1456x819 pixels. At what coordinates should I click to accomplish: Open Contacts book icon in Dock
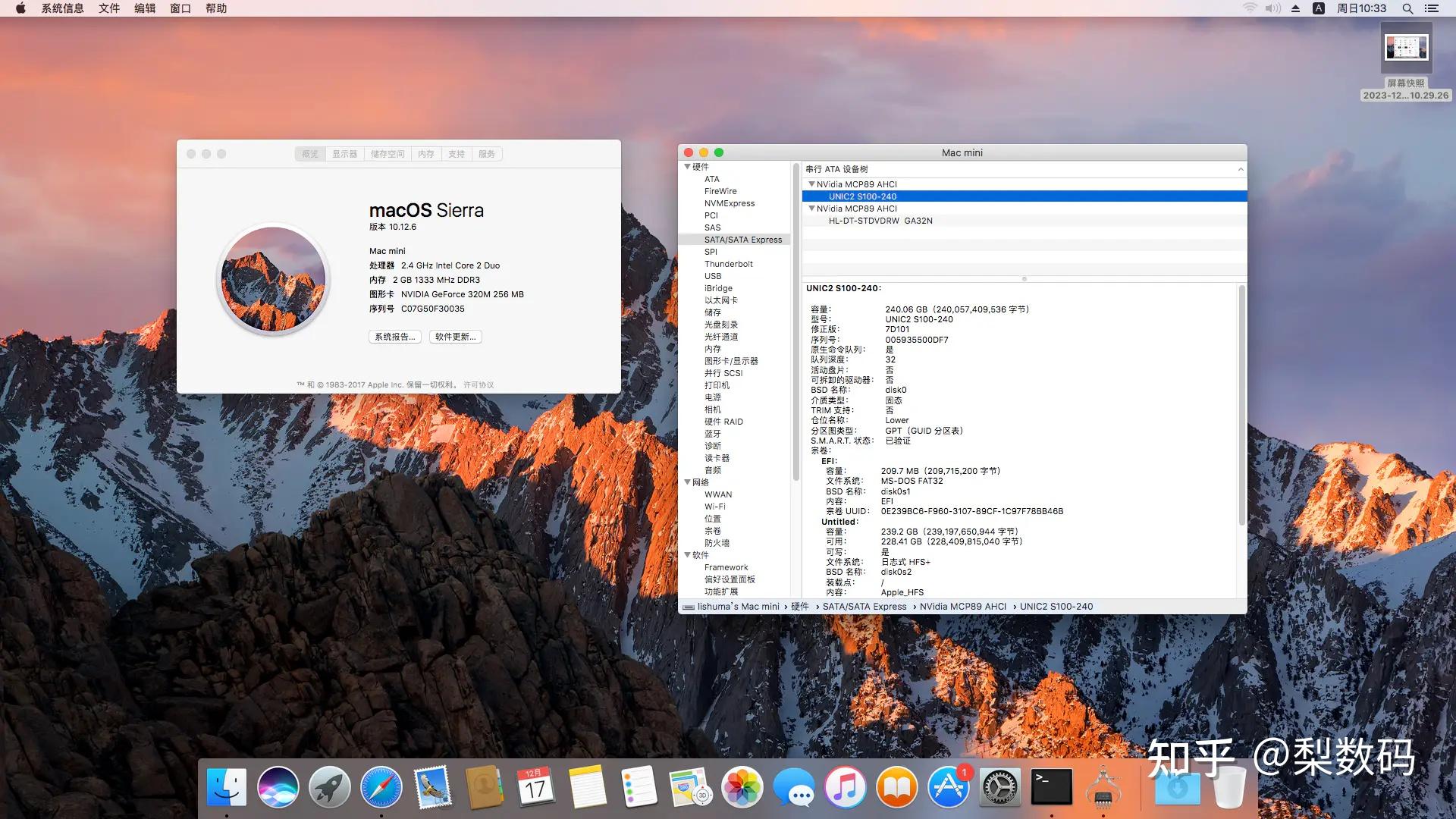pos(484,787)
